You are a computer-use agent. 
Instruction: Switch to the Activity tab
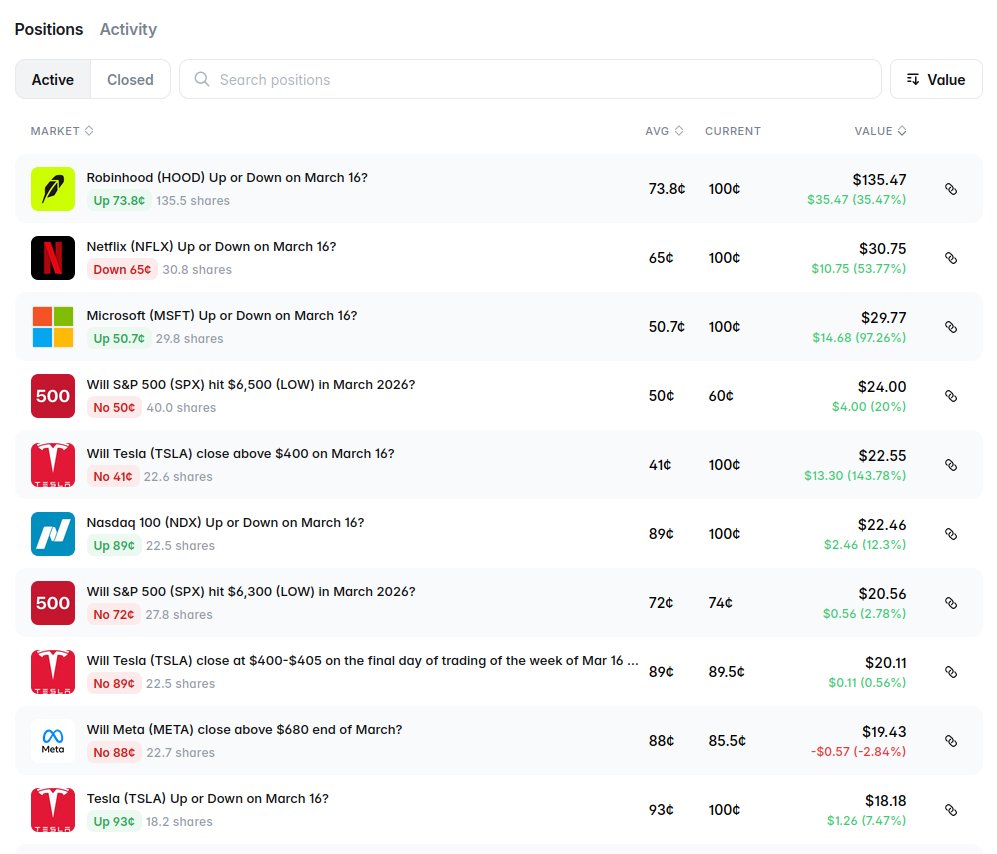[x=128, y=29]
